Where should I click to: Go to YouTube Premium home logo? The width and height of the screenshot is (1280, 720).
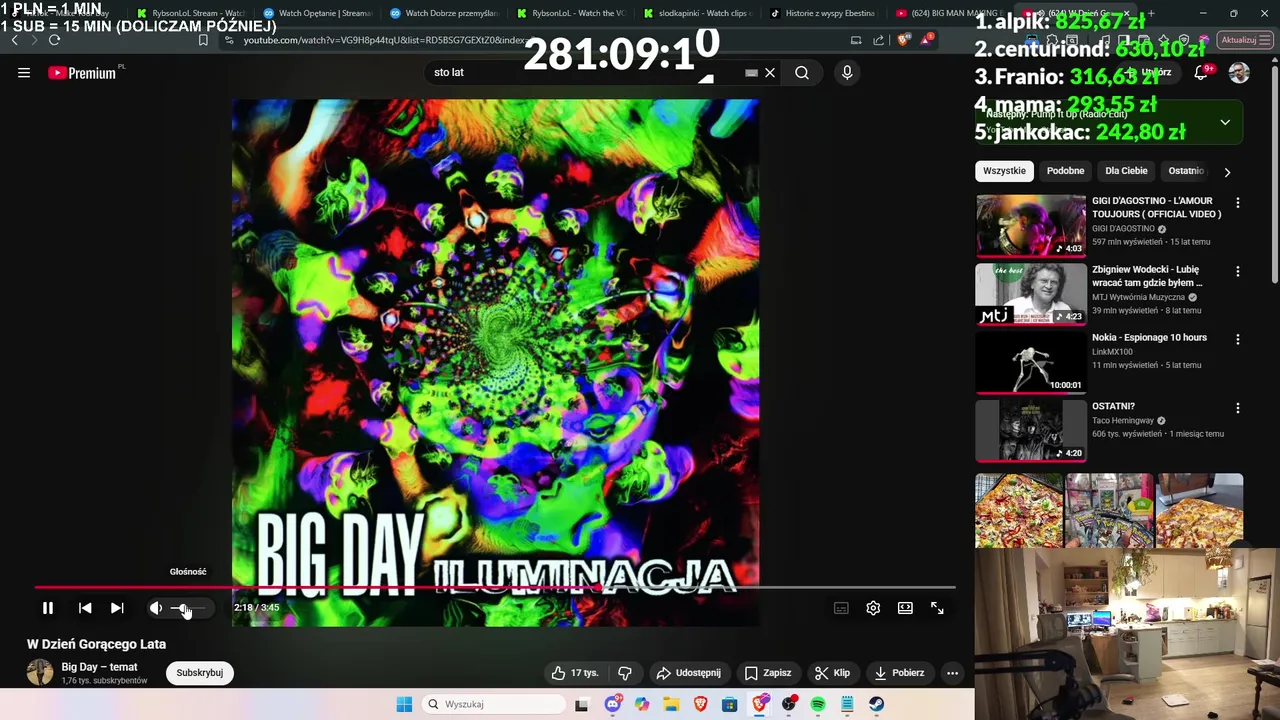83,73
